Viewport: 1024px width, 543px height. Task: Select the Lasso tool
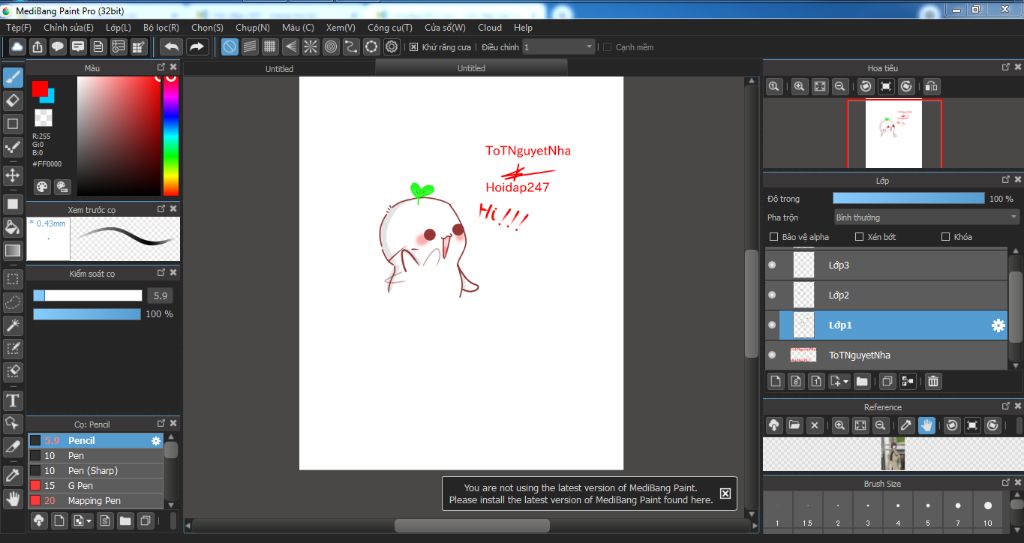tap(12, 303)
